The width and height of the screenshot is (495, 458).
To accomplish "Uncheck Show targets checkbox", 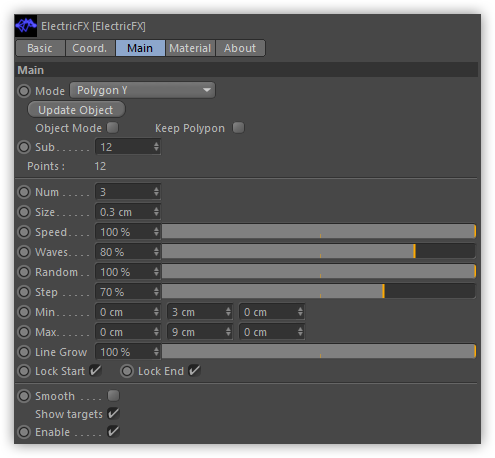I will (113, 414).
